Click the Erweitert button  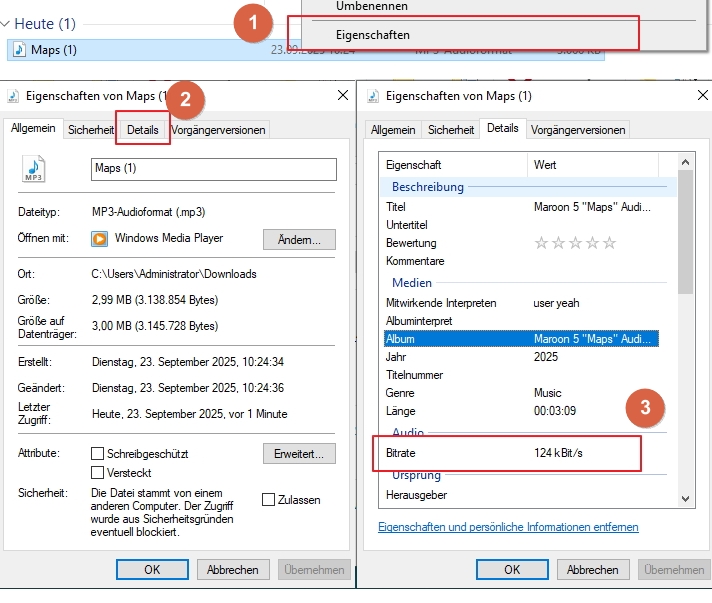click(x=299, y=454)
